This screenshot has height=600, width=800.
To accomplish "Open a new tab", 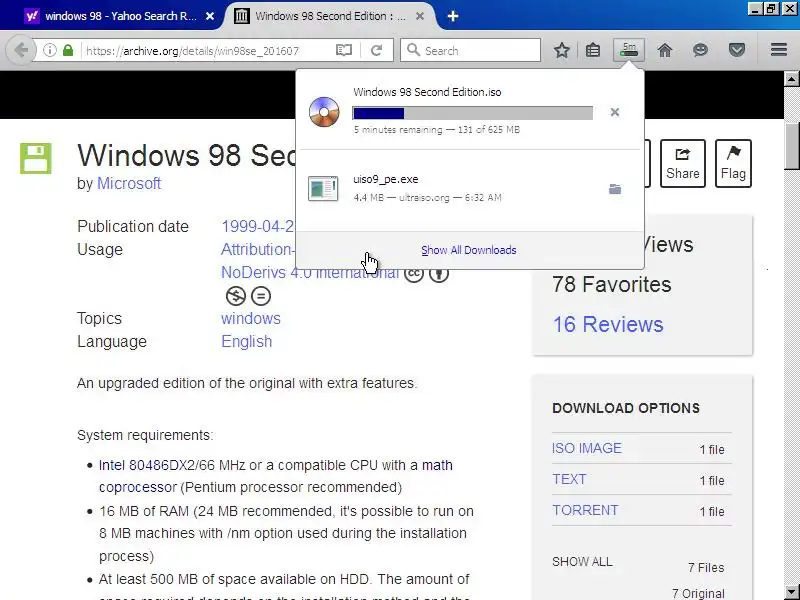I will point(453,16).
